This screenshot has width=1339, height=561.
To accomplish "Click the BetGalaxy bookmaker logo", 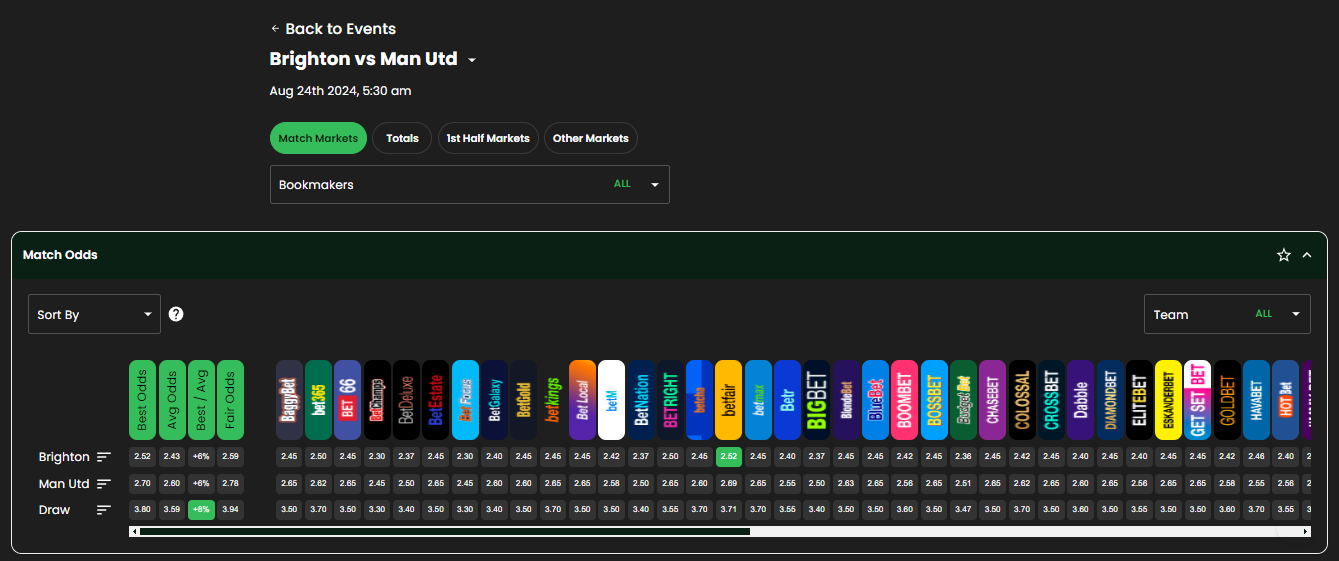I will [x=494, y=400].
